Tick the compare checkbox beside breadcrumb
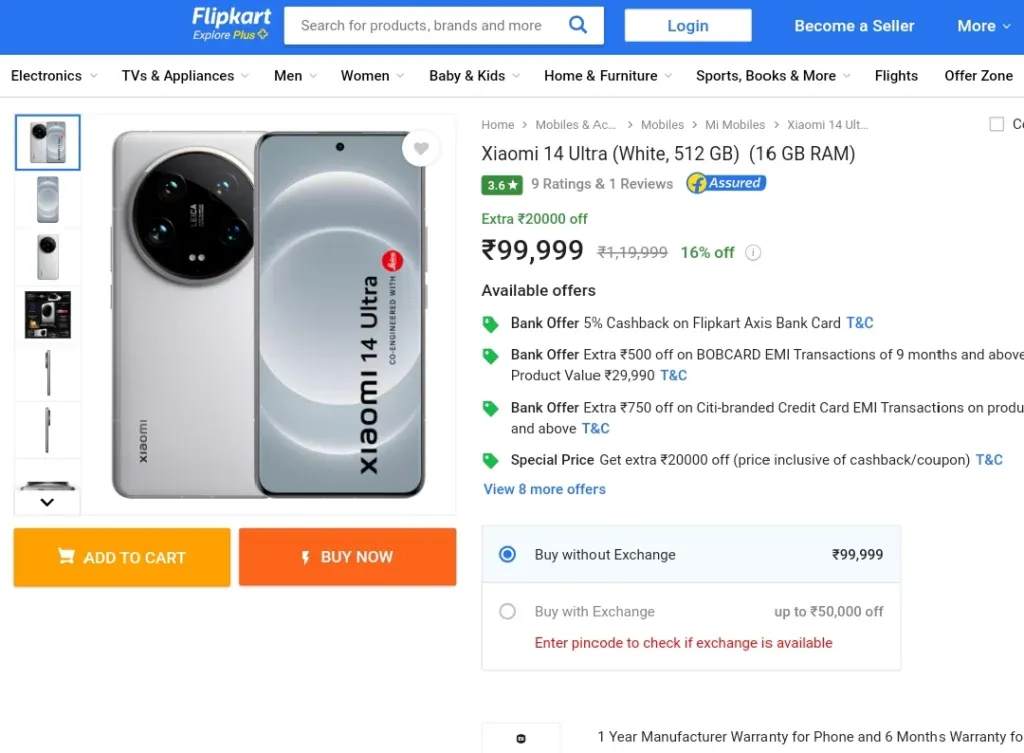 click(x=997, y=124)
